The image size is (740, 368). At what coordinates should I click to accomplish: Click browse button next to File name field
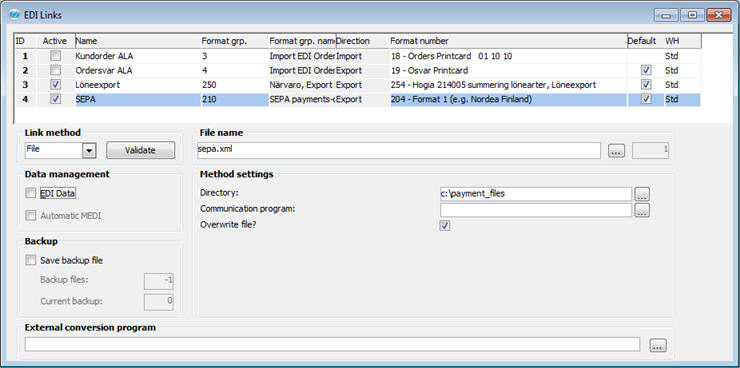click(616, 151)
